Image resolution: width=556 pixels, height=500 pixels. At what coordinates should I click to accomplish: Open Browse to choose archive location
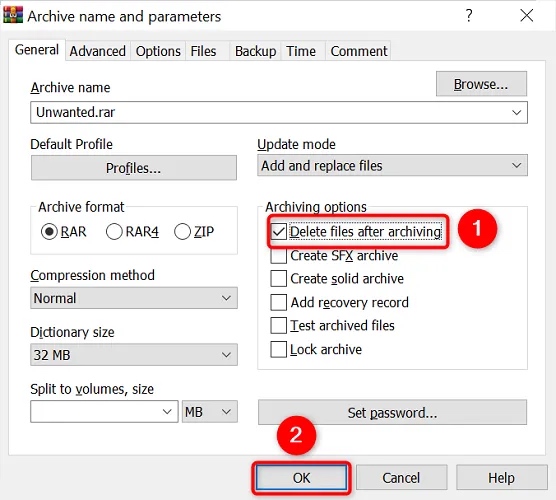481,84
